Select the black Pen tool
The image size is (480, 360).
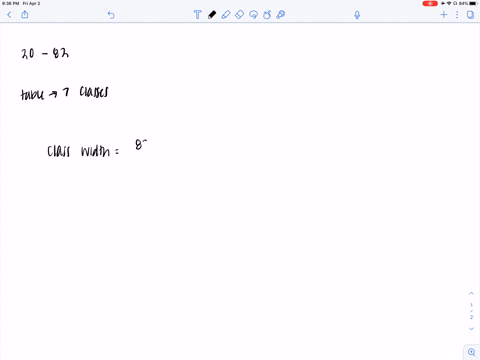(x=212, y=15)
